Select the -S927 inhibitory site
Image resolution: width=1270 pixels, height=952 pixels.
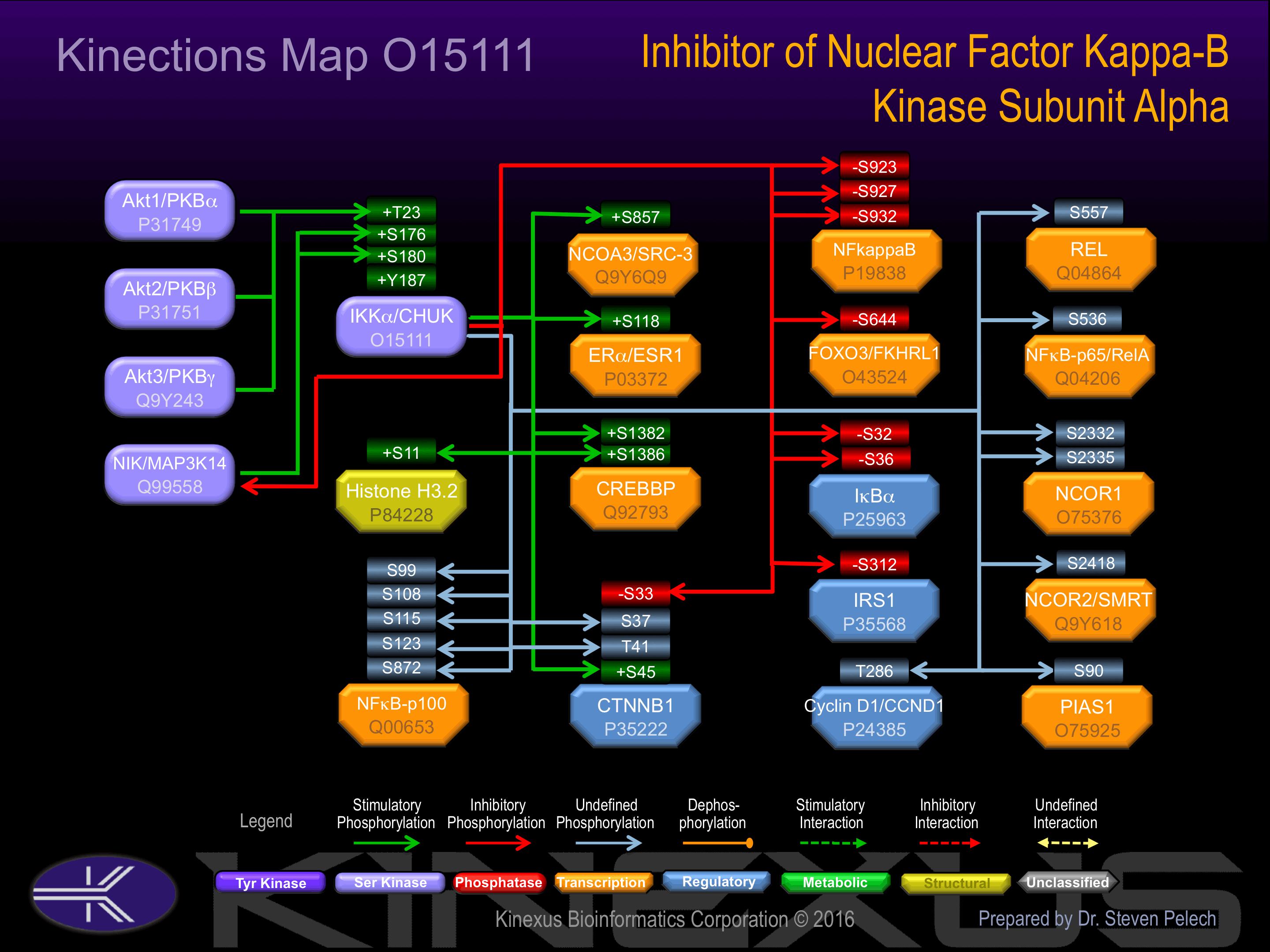(874, 190)
